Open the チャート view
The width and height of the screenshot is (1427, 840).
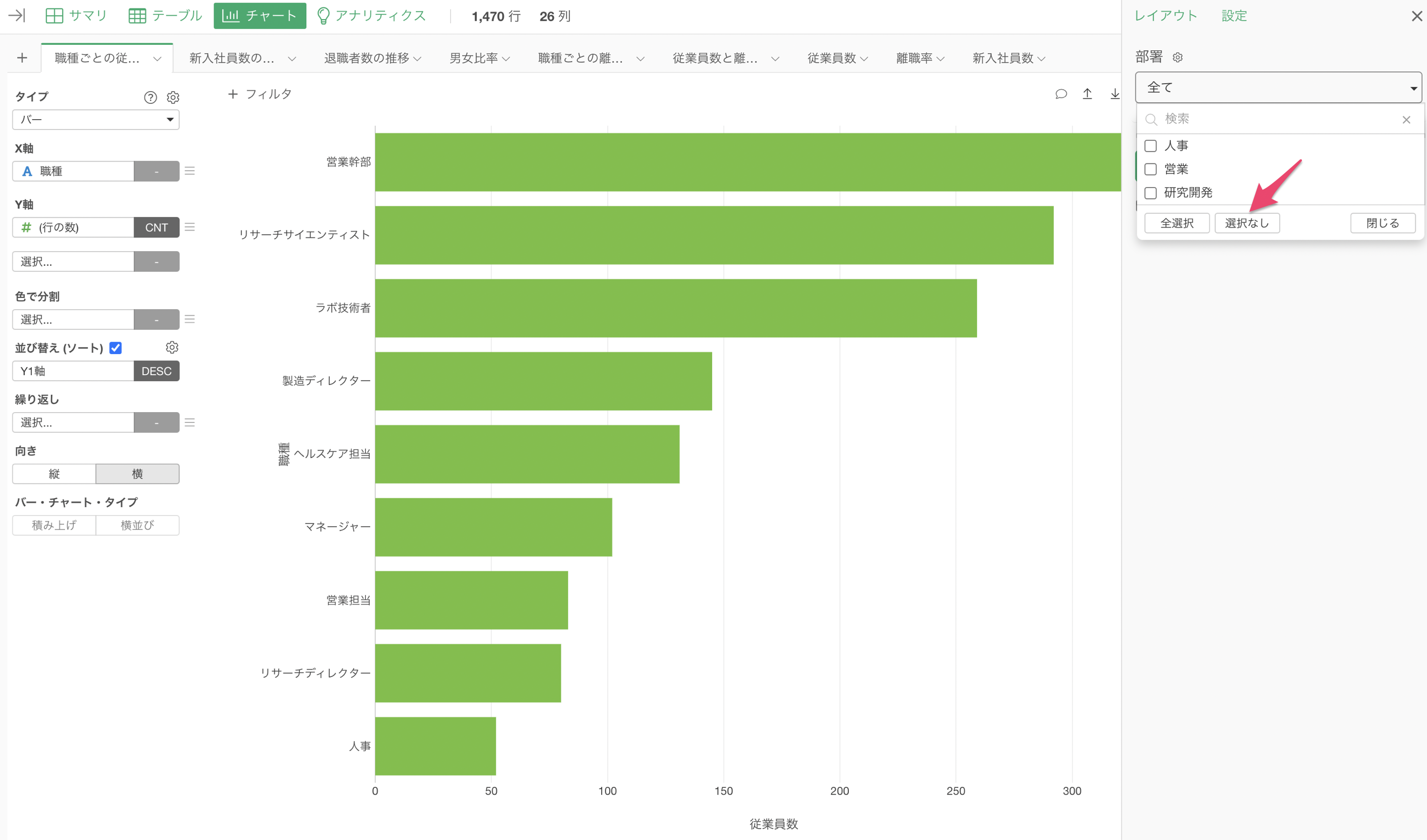(x=259, y=15)
